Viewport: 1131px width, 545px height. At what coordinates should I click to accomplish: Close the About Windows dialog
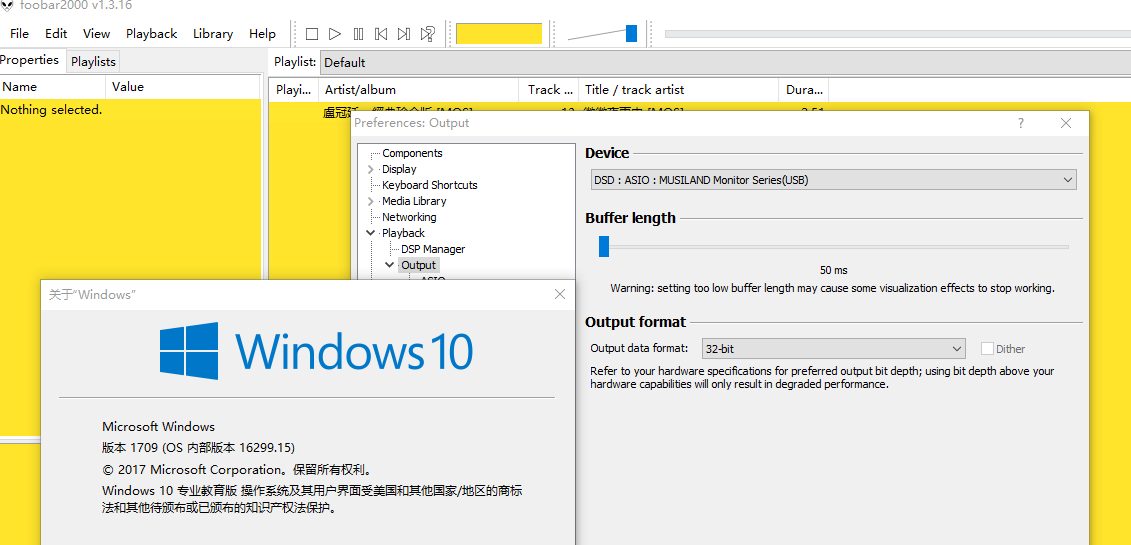pyautogui.click(x=560, y=294)
